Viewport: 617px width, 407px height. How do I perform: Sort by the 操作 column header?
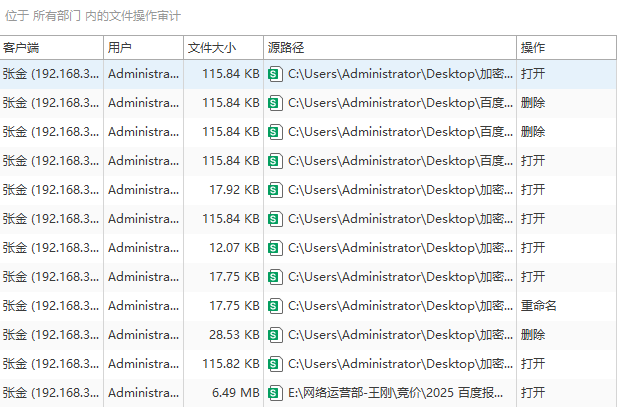click(566, 47)
